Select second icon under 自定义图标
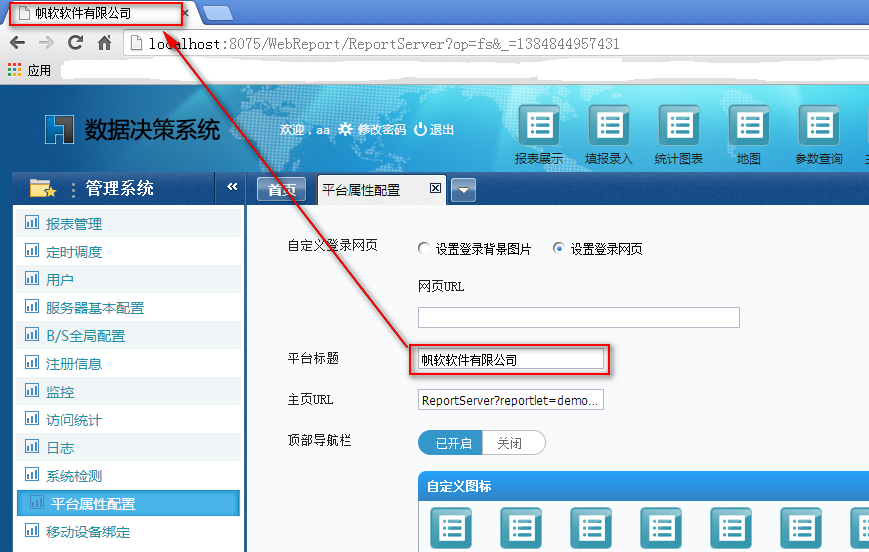The height and width of the screenshot is (552, 869). coord(521,528)
